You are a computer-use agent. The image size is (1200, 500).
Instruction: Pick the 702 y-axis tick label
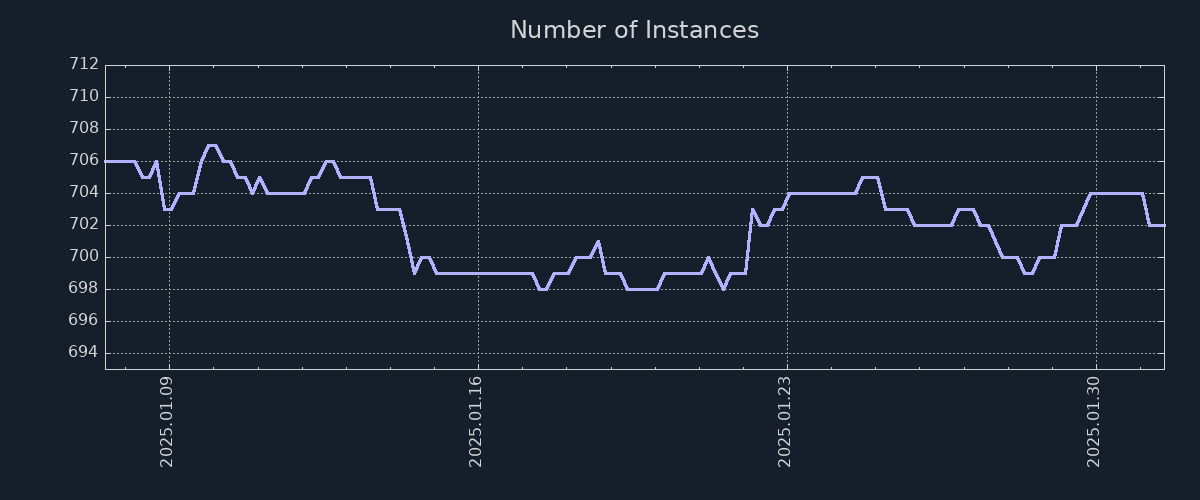click(84, 225)
